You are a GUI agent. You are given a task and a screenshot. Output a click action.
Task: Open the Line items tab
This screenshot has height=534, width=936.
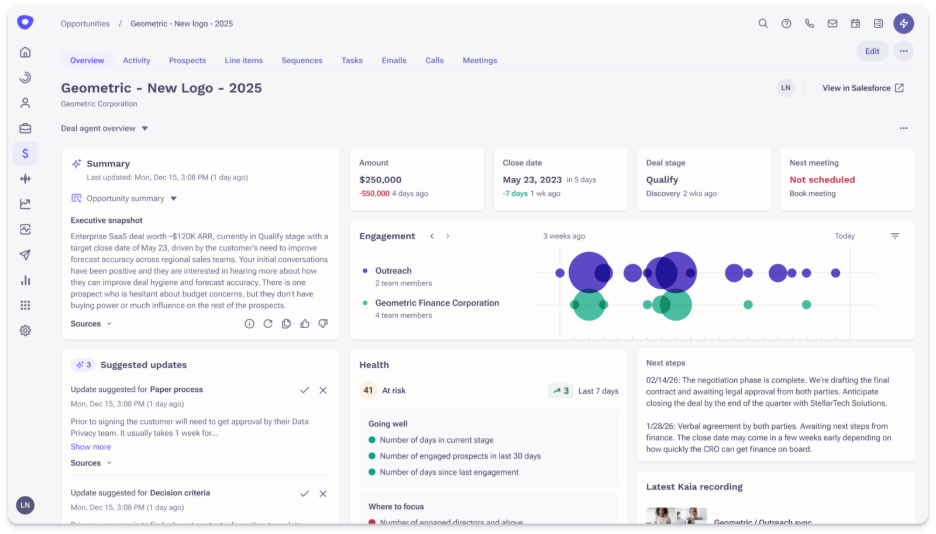(x=244, y=60)
